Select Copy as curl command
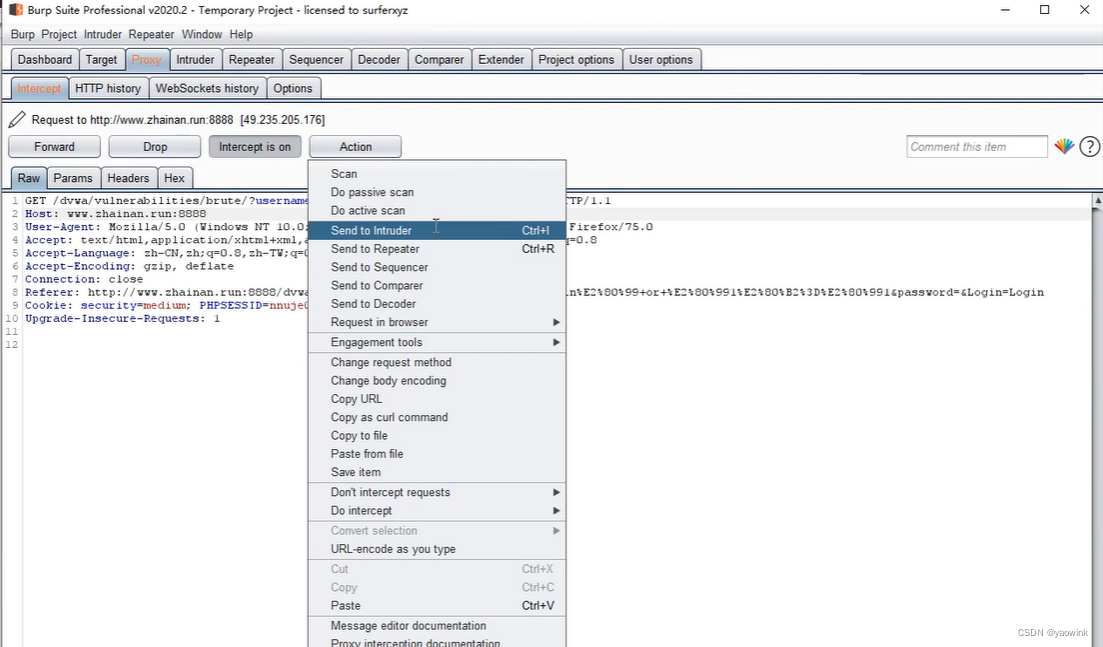The width and height of the screenshot is (1103, 647). tap(437, 417)
